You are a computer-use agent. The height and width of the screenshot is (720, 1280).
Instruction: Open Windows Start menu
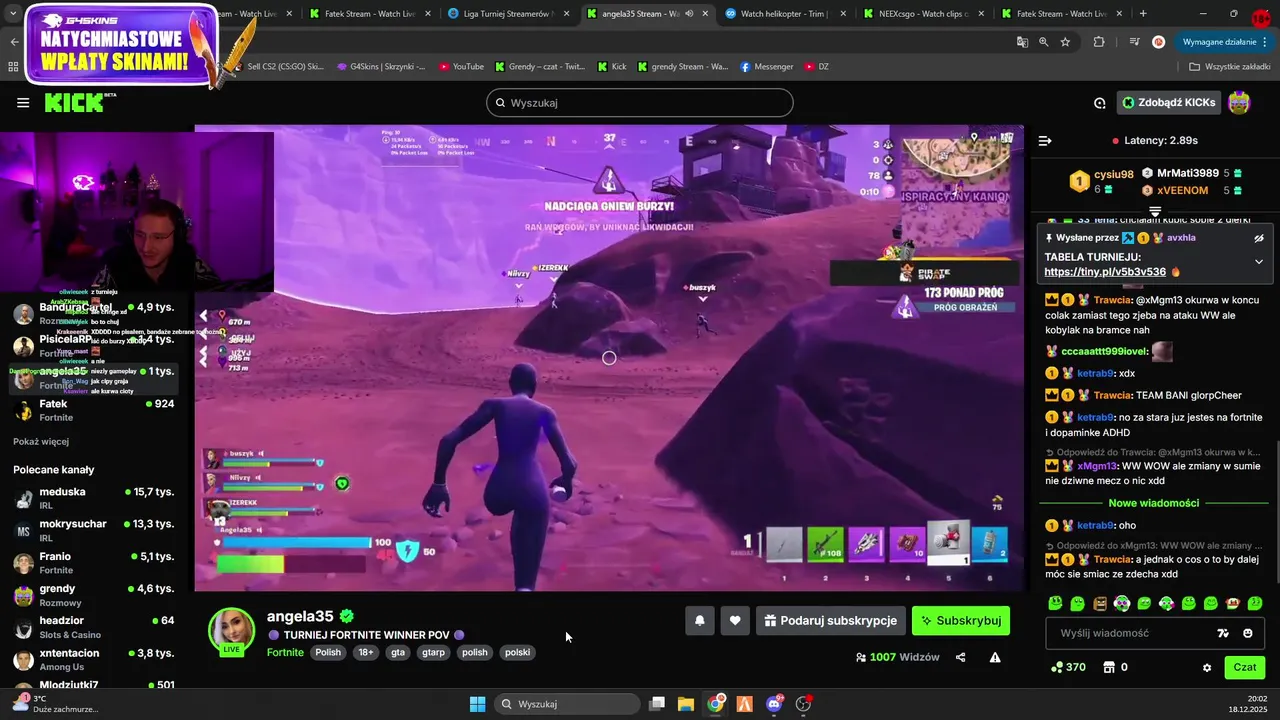pos(477,704)
